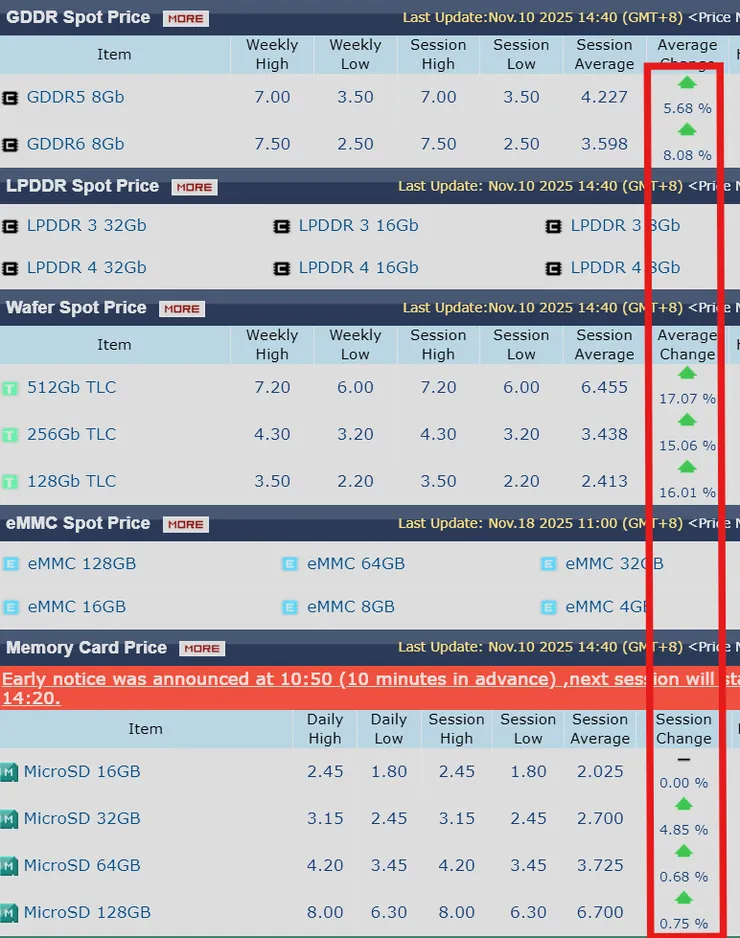Open MORE button for LPDDR Spot Price
This screenshot has width=740, height=938.
(194, 187)
